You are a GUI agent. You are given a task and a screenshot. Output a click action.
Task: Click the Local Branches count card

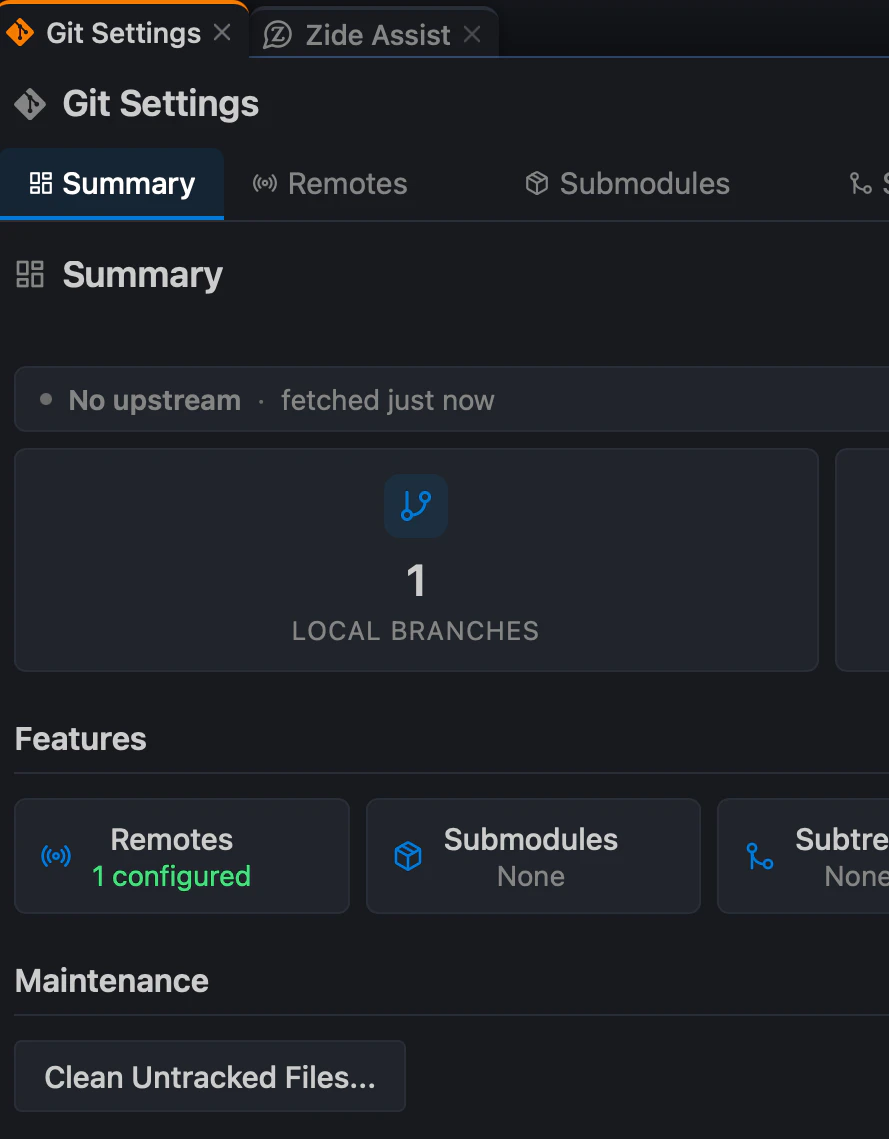coord(416,560)
